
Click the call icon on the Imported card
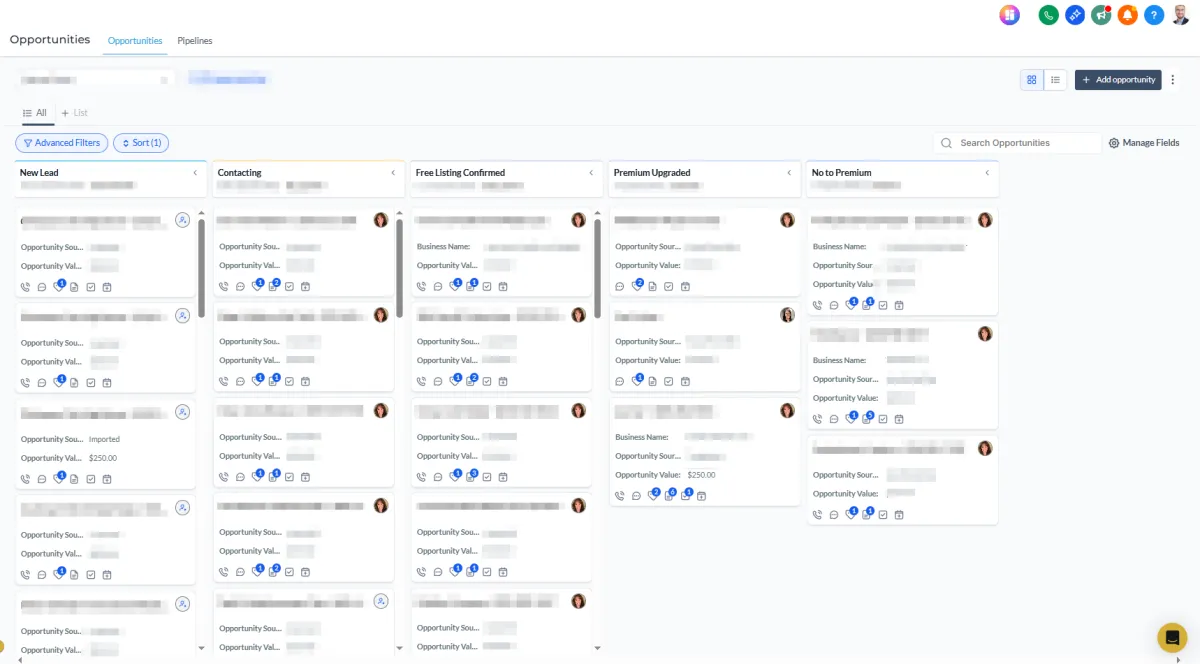(x=25, y=477)
